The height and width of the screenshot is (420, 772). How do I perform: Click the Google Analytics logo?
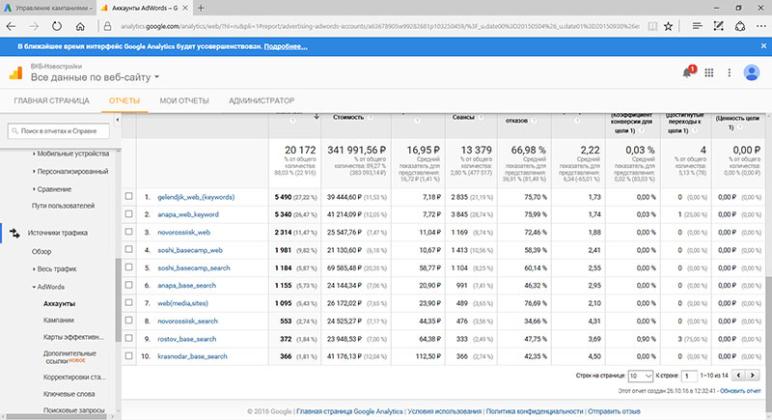[x=16, y=73]
